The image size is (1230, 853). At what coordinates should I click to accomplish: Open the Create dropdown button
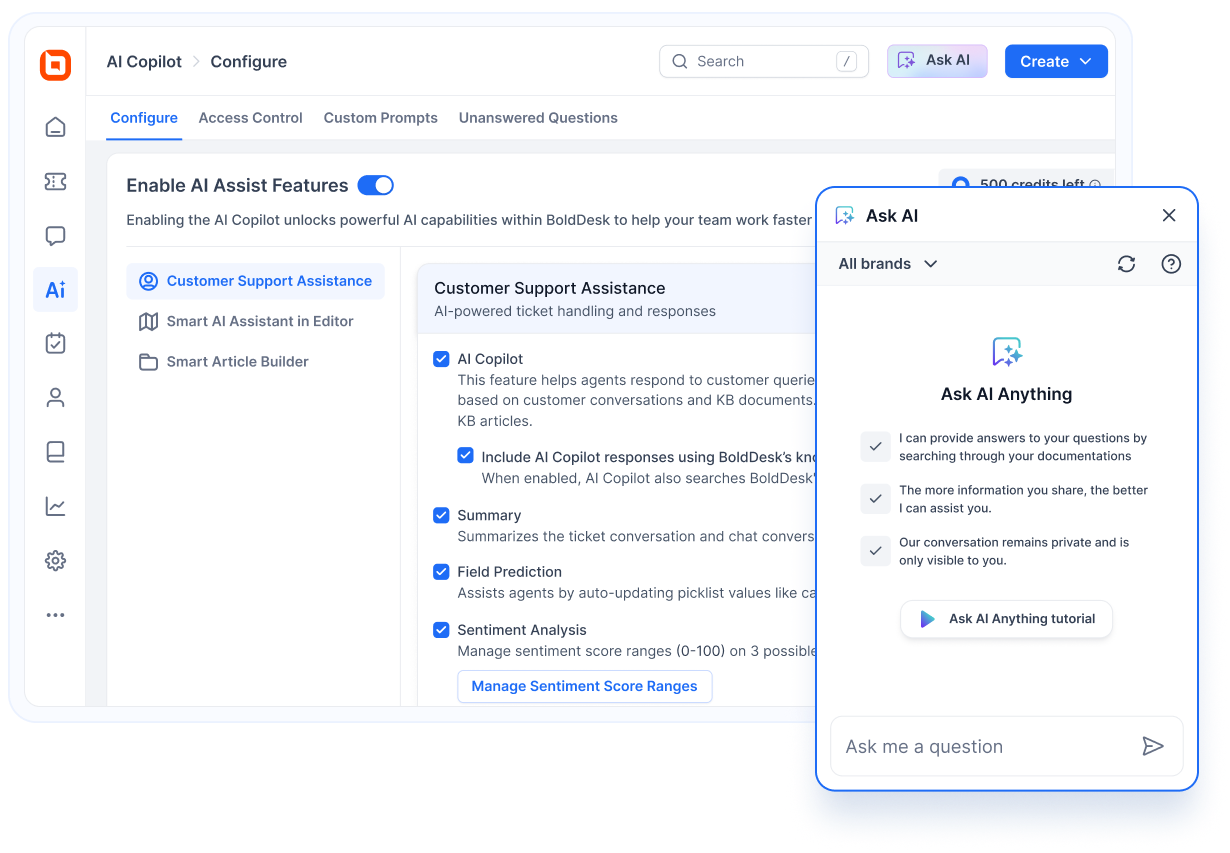pos(1056,61)
